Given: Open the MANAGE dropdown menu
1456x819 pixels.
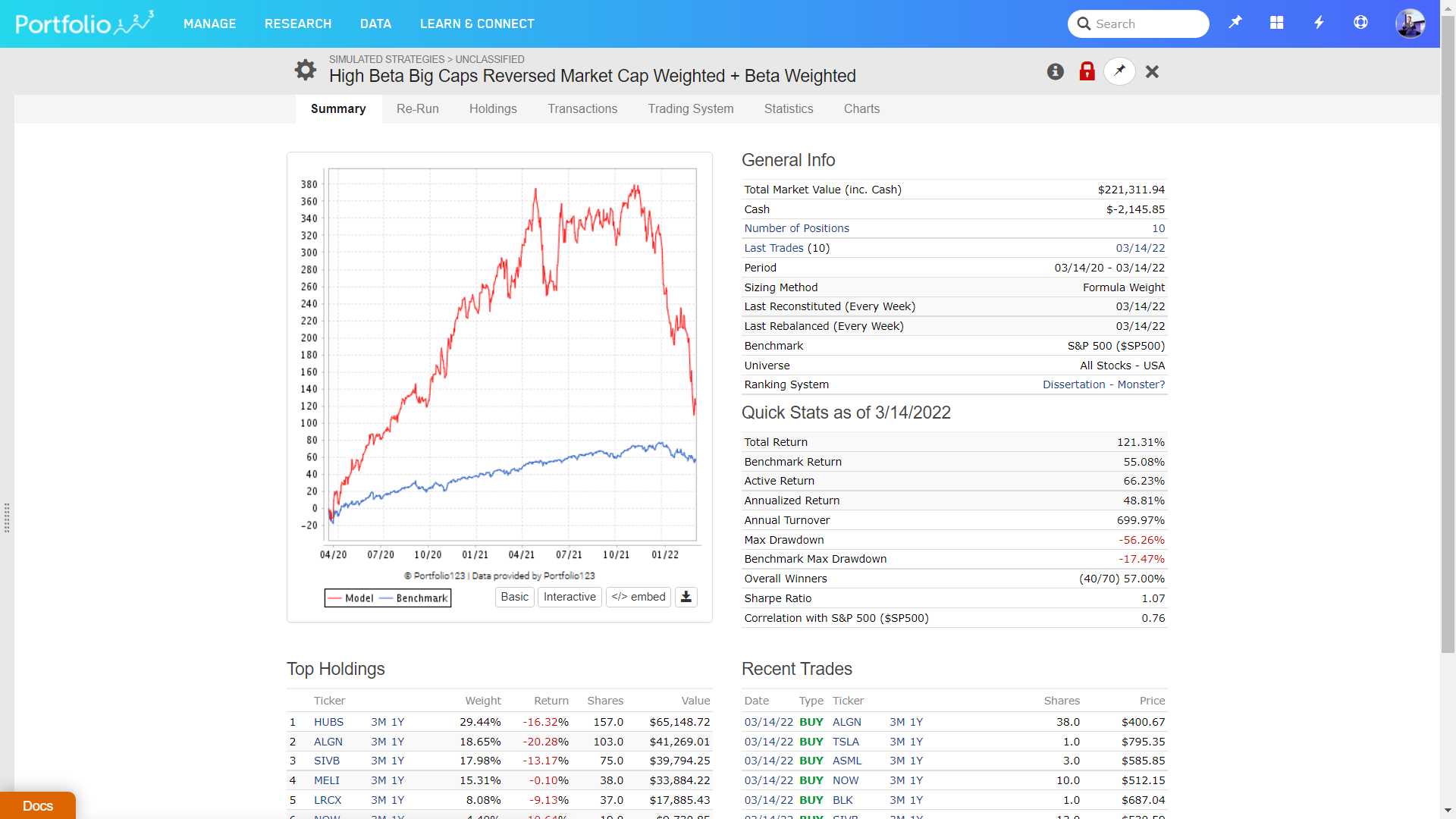Looking at the screenshot, I should (x=209, y=24).
